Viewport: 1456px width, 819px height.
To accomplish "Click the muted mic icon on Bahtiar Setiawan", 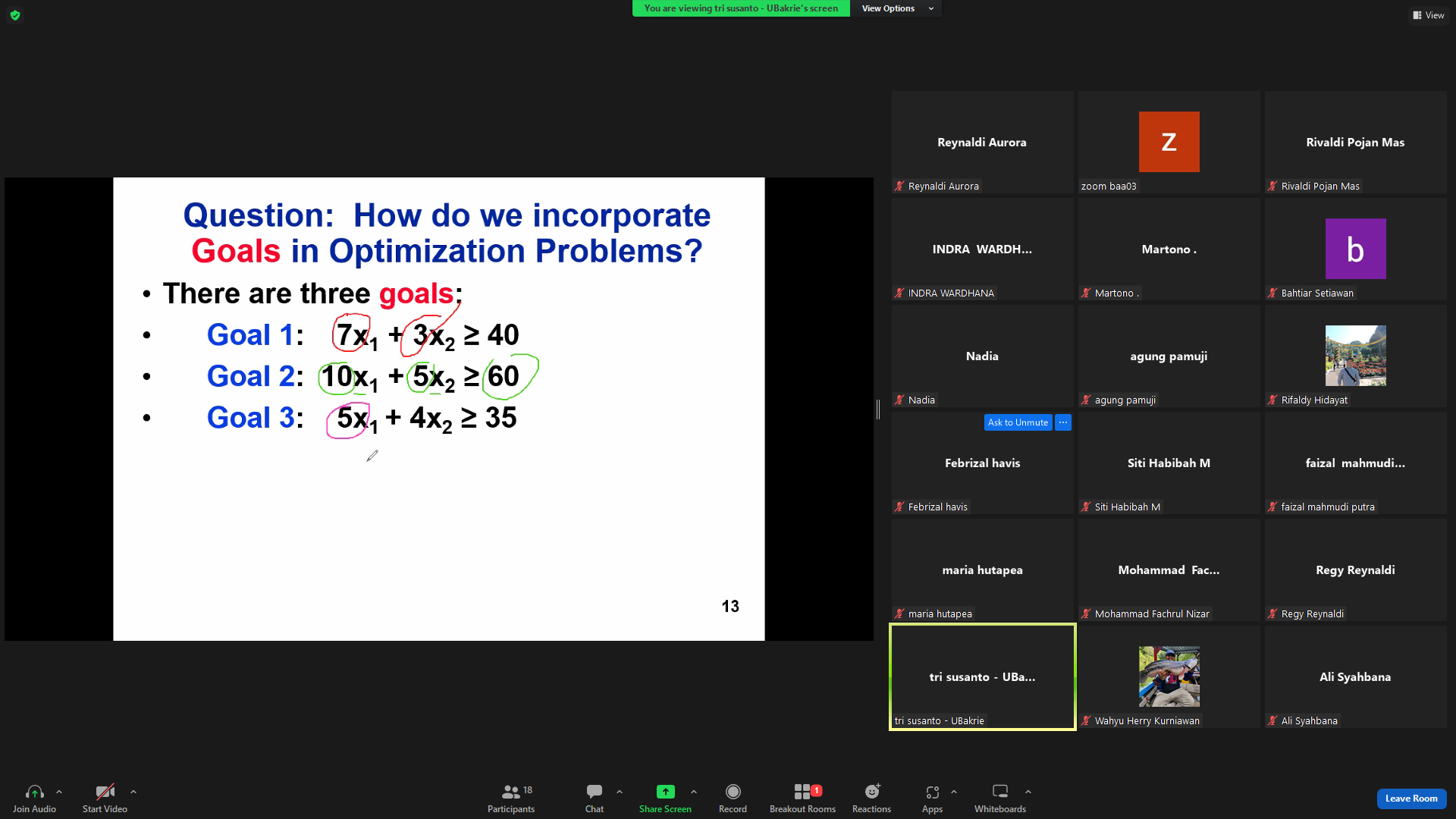I will [1272, 293].
